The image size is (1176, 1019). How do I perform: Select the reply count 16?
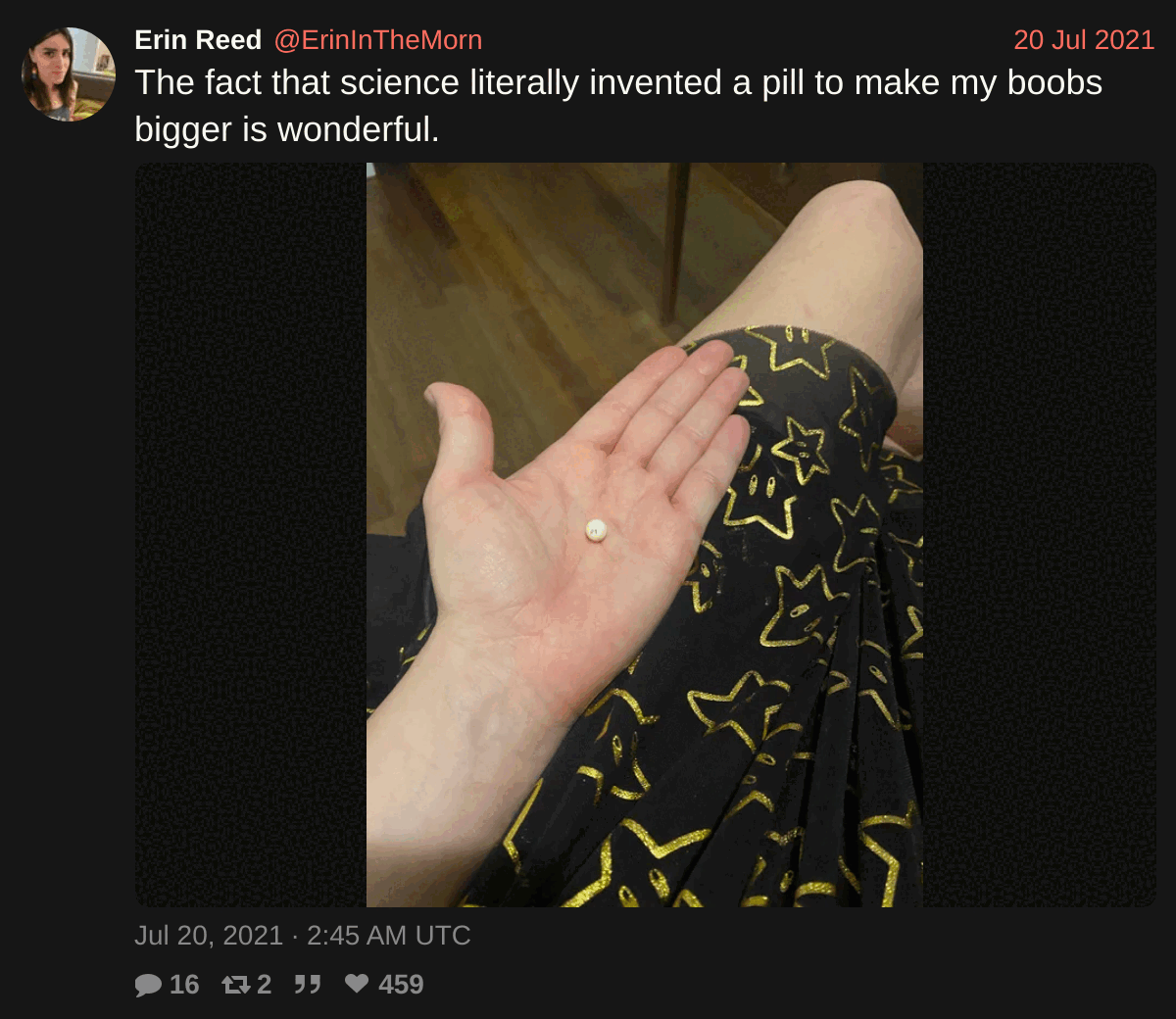tap(184, 985)
